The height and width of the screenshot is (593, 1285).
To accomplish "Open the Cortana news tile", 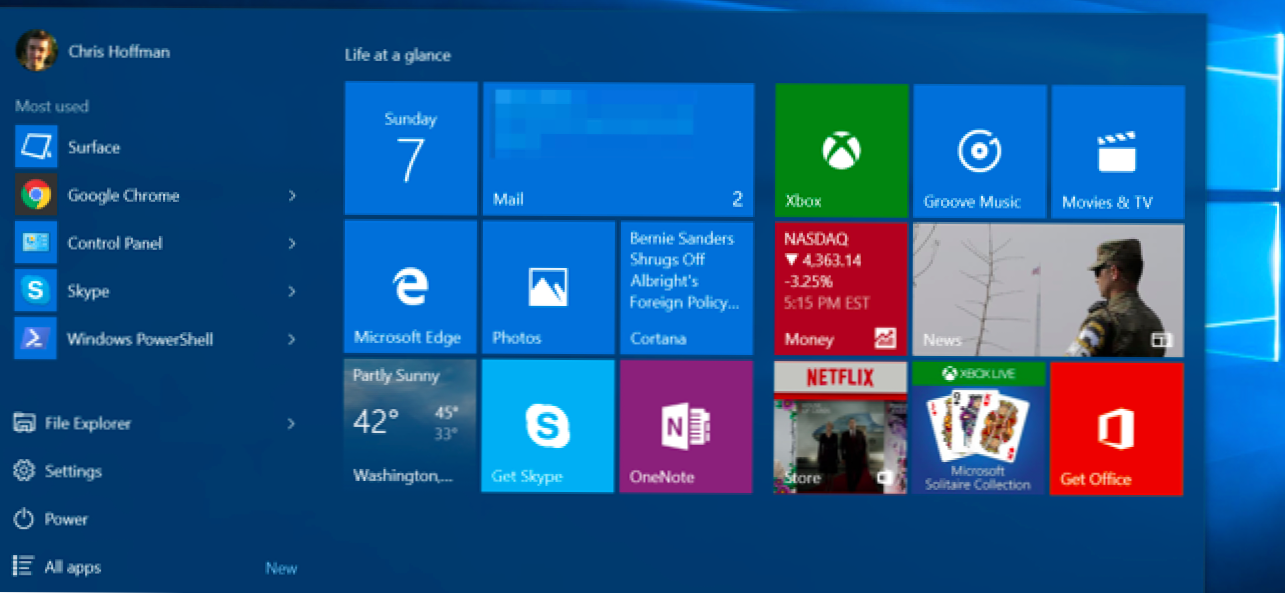I will tap(687, 288).
